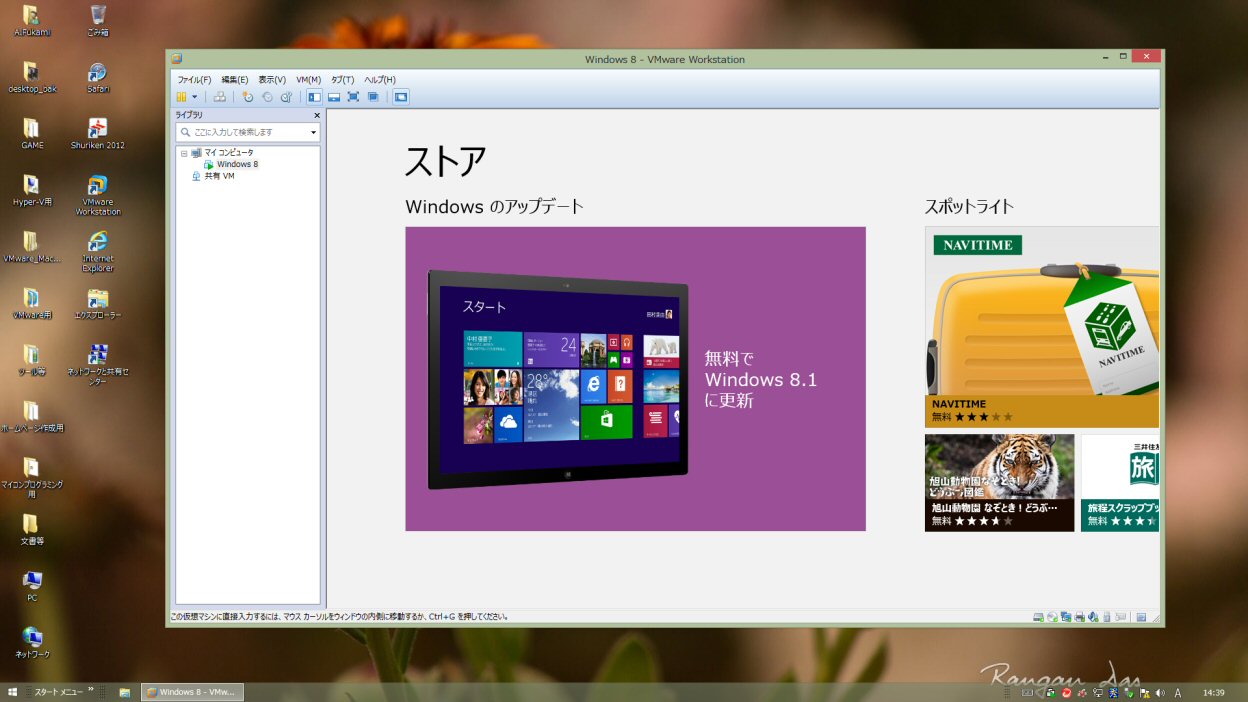The width and height of the screenshot is (1248, 702).
Task: Enter full screen mode from the toolbar
Action: (x=353, y=97)
